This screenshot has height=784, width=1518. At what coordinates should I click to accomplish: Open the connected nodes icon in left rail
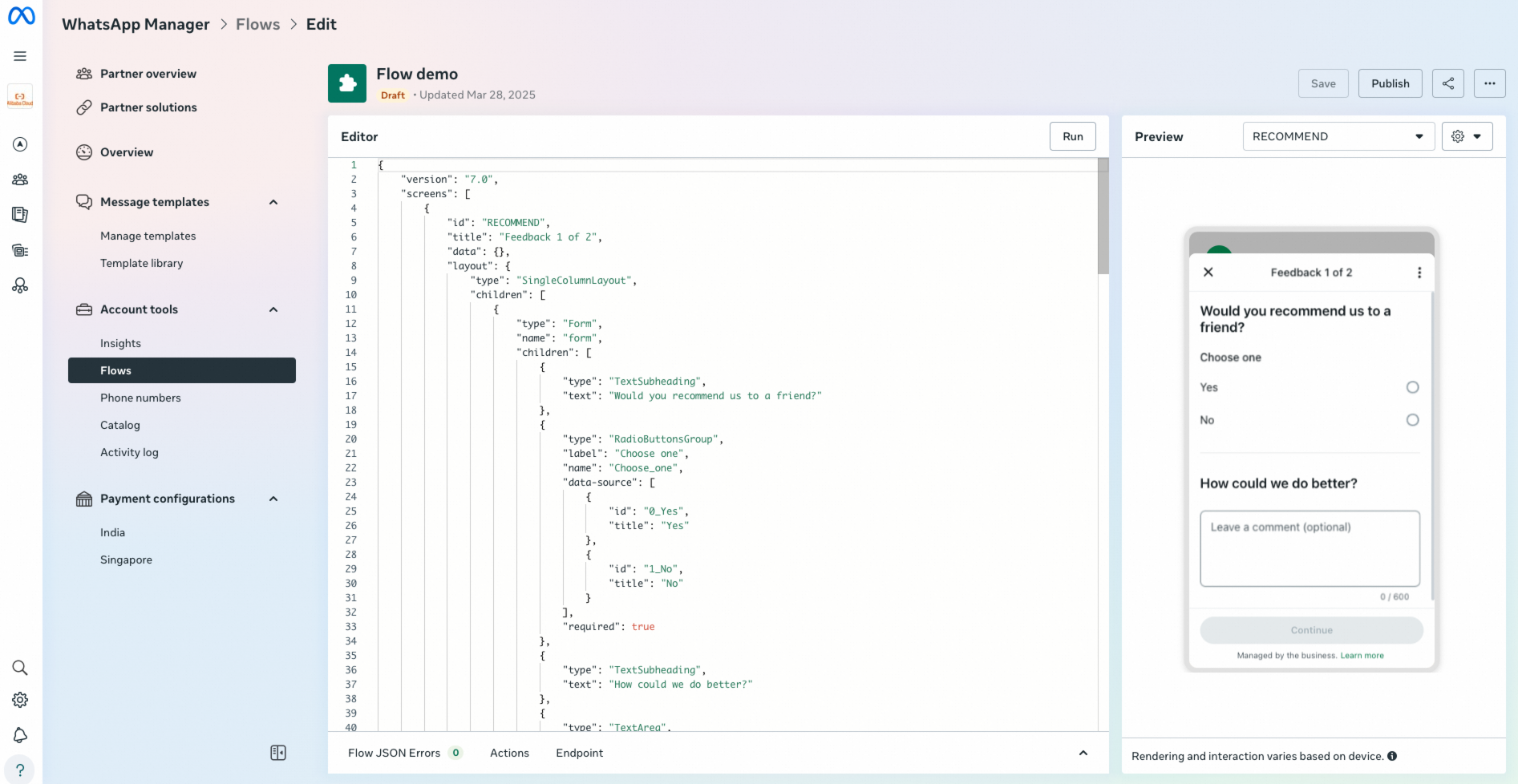[x=20, y=285]
